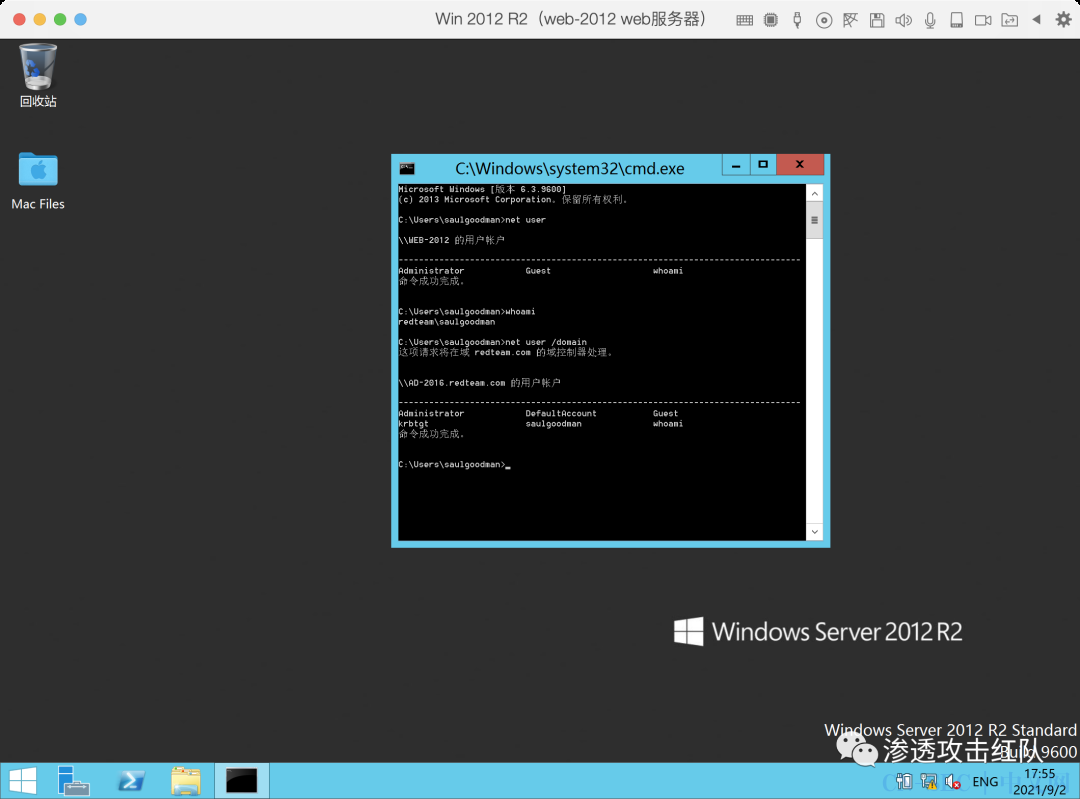Open the USB devices icon in VM toolbar
This screenshot has height=799, width=1080.
pyautogui.click(x=797, y=20)
